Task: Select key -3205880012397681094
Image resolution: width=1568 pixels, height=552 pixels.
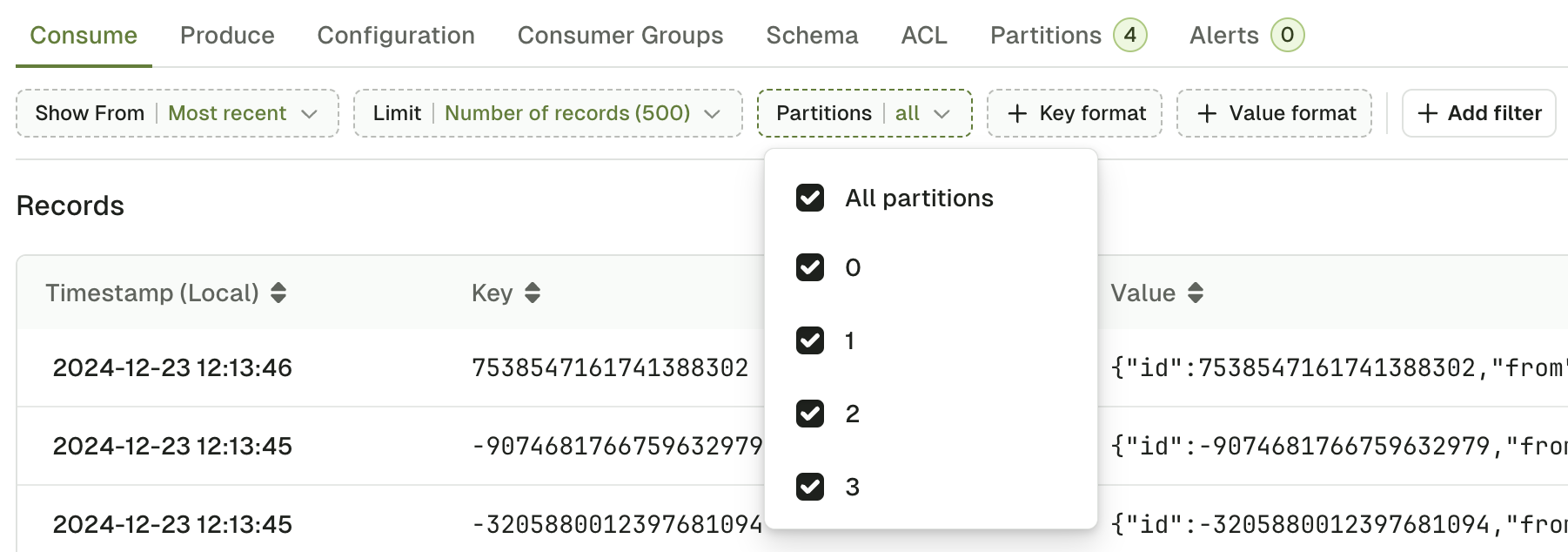Action: pos(617,524)
